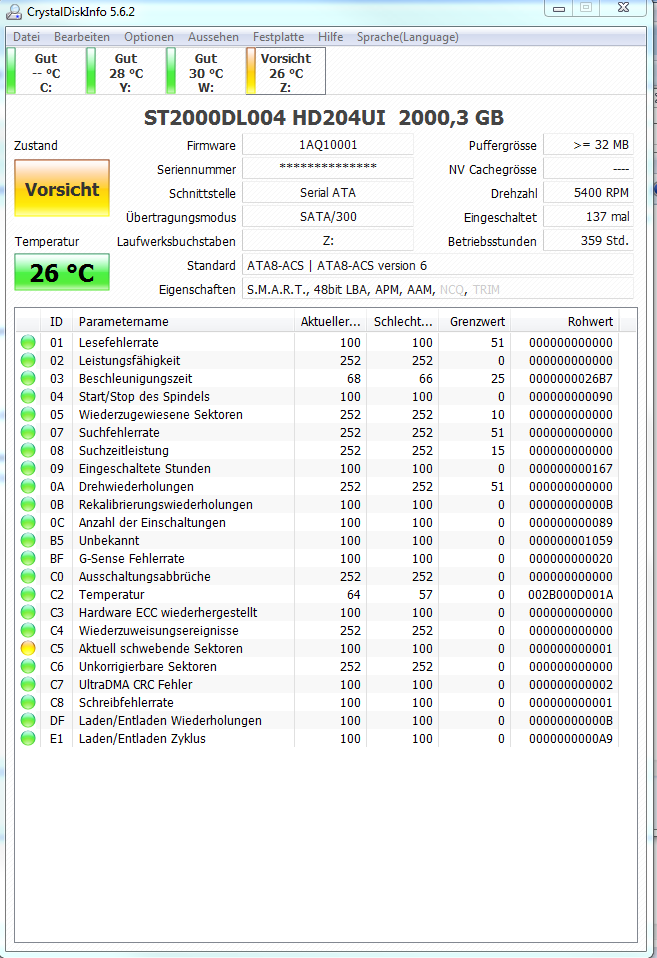657x958 pixels.
Task: Click the UltraDMA CRC Fehler parameter name
Action: tap(136, 684)
